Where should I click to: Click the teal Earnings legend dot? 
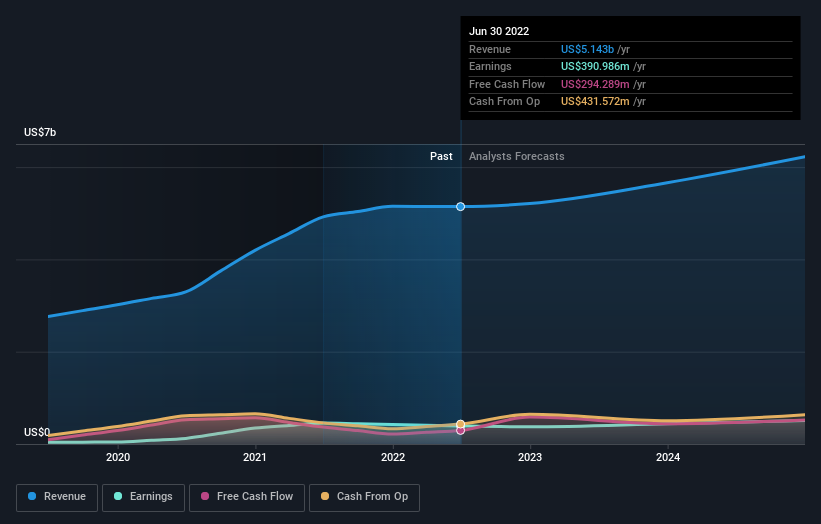[118, 496]
